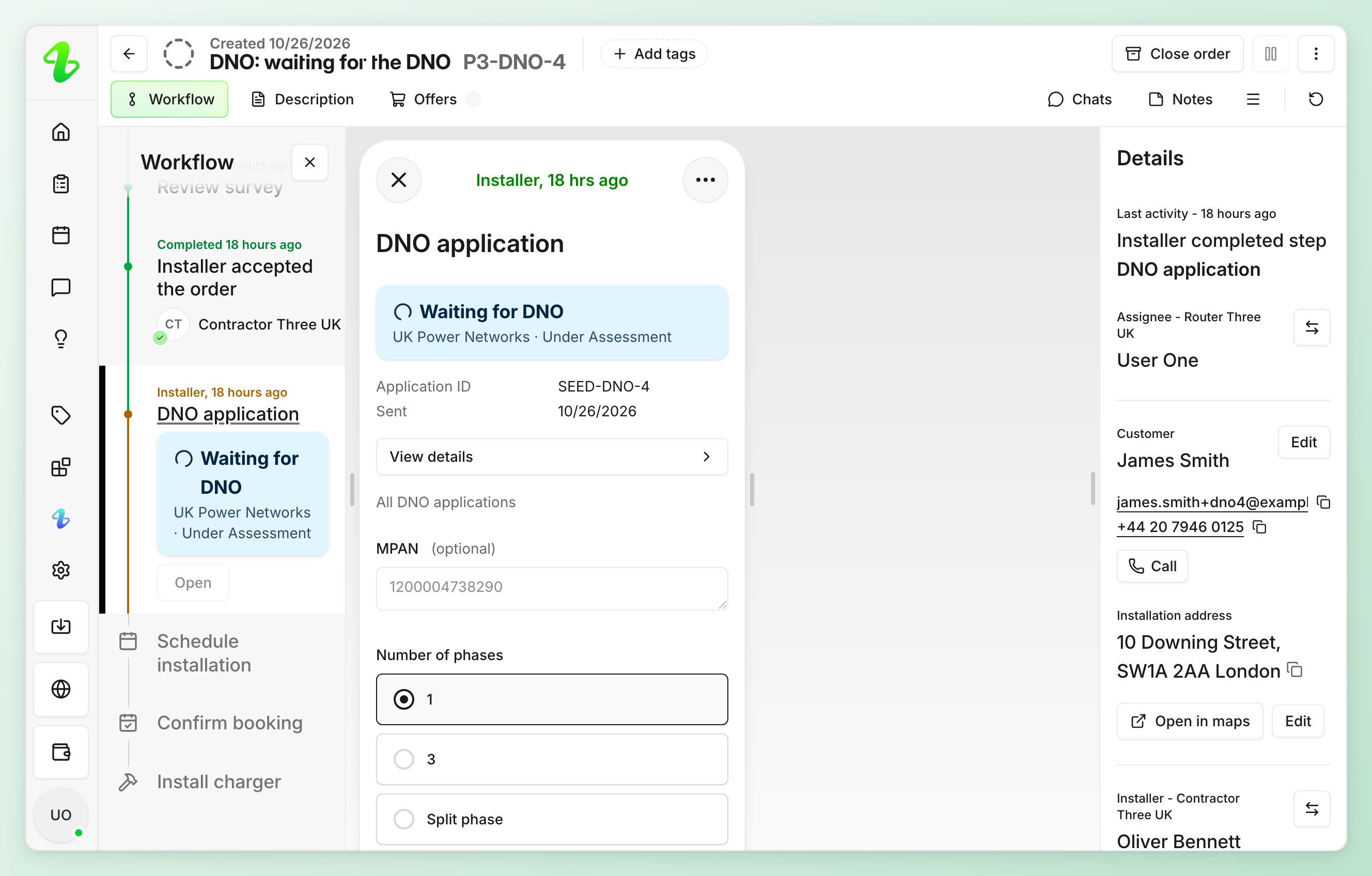Open the vertical three-dot order menu

pos(1316,54)
